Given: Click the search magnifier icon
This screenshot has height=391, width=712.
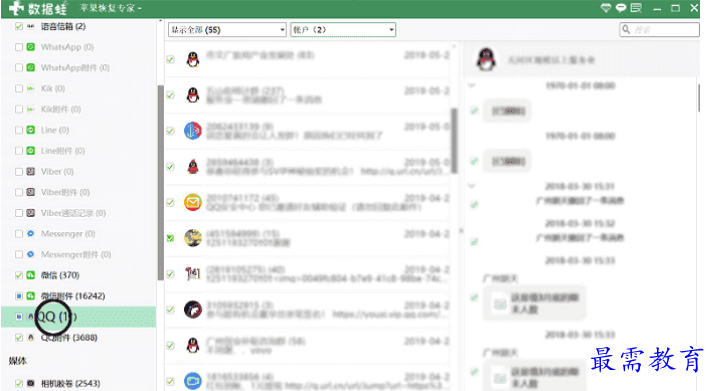Looking at the screenshot, I should [626, 30].
